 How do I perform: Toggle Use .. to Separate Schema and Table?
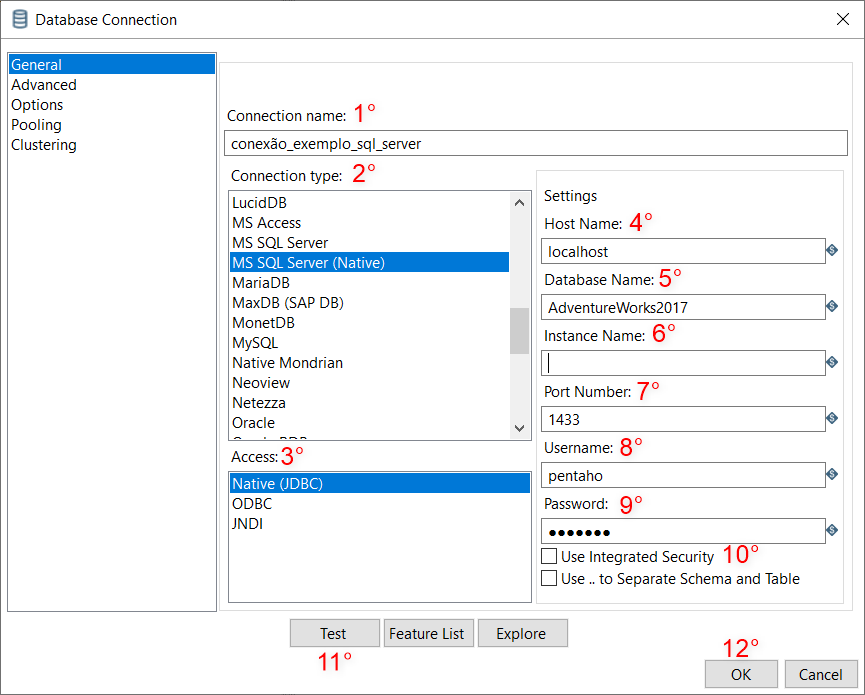[x=549, y=578]
